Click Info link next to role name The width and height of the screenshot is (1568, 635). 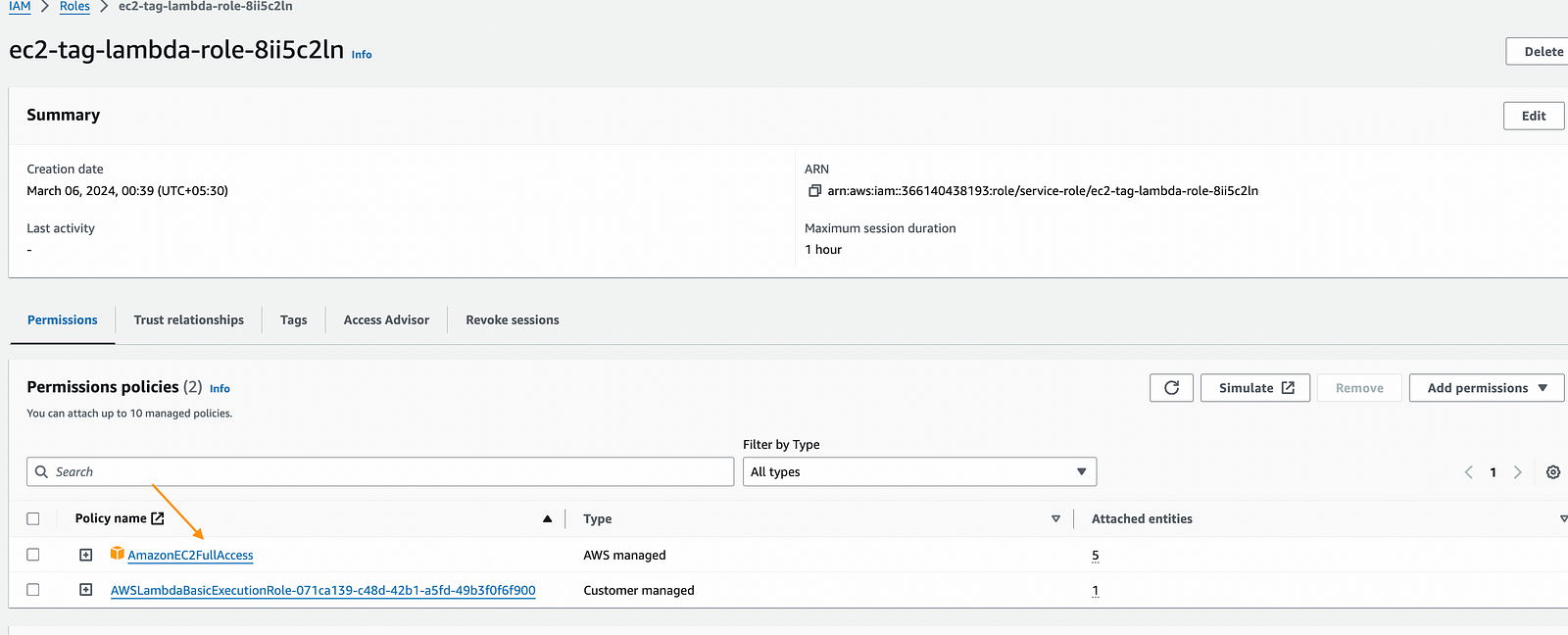tap(362, 55)
